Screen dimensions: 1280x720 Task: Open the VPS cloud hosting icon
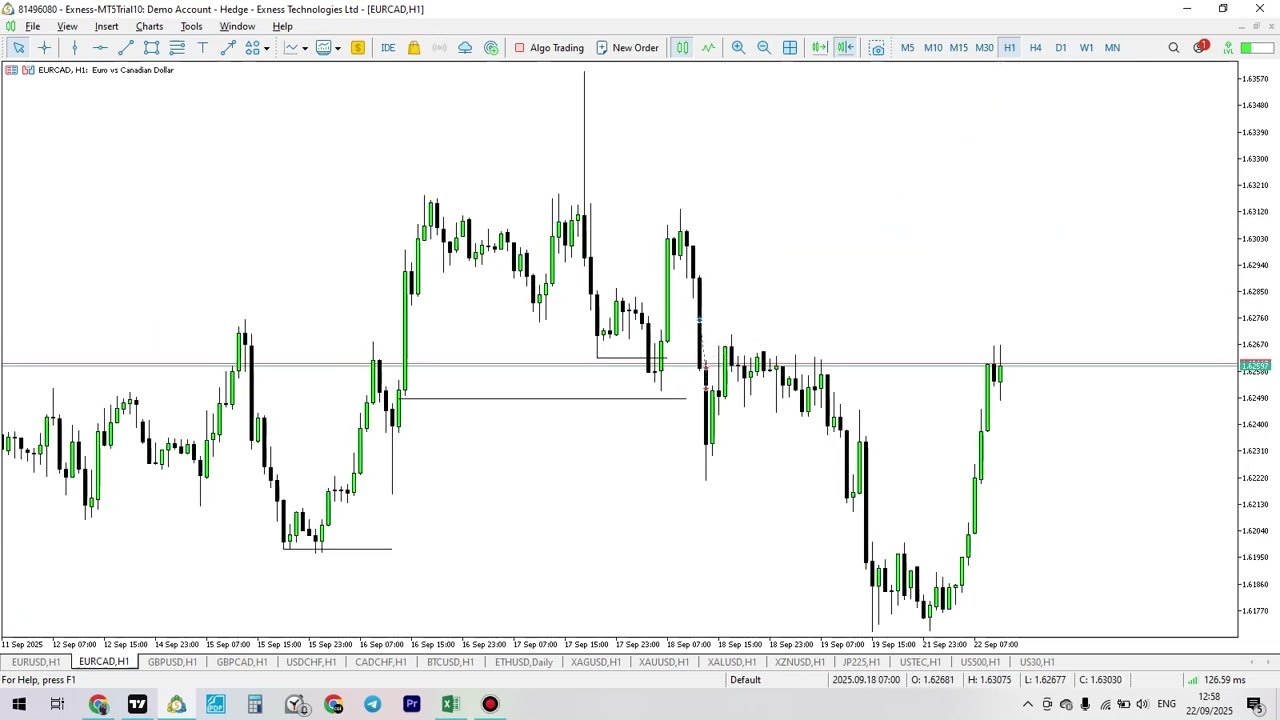click(x=465, y=48)
